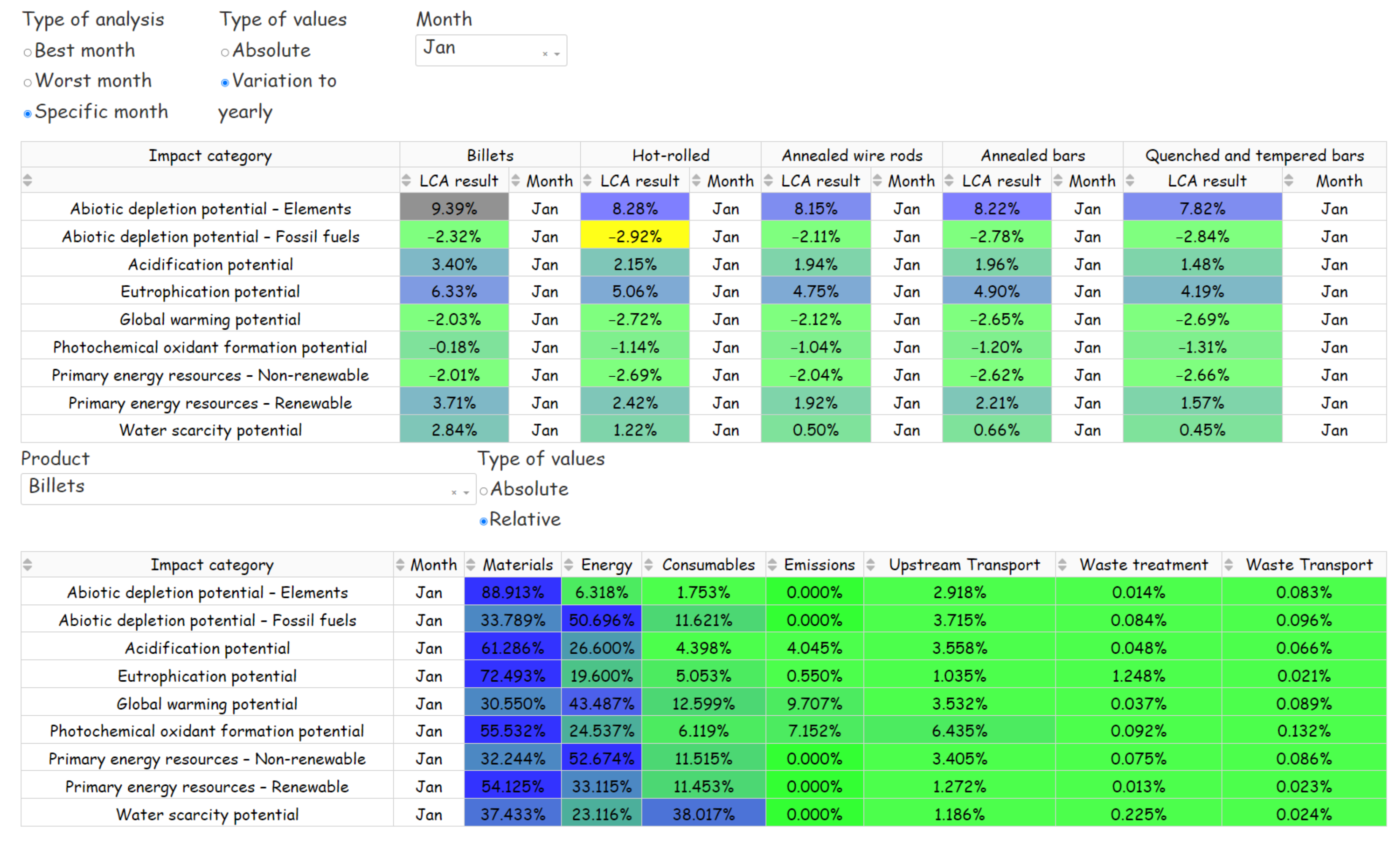Sort the breakdown table by Waste treatment
This screenshot has width=1400, height=850.
coord(1062,565)
